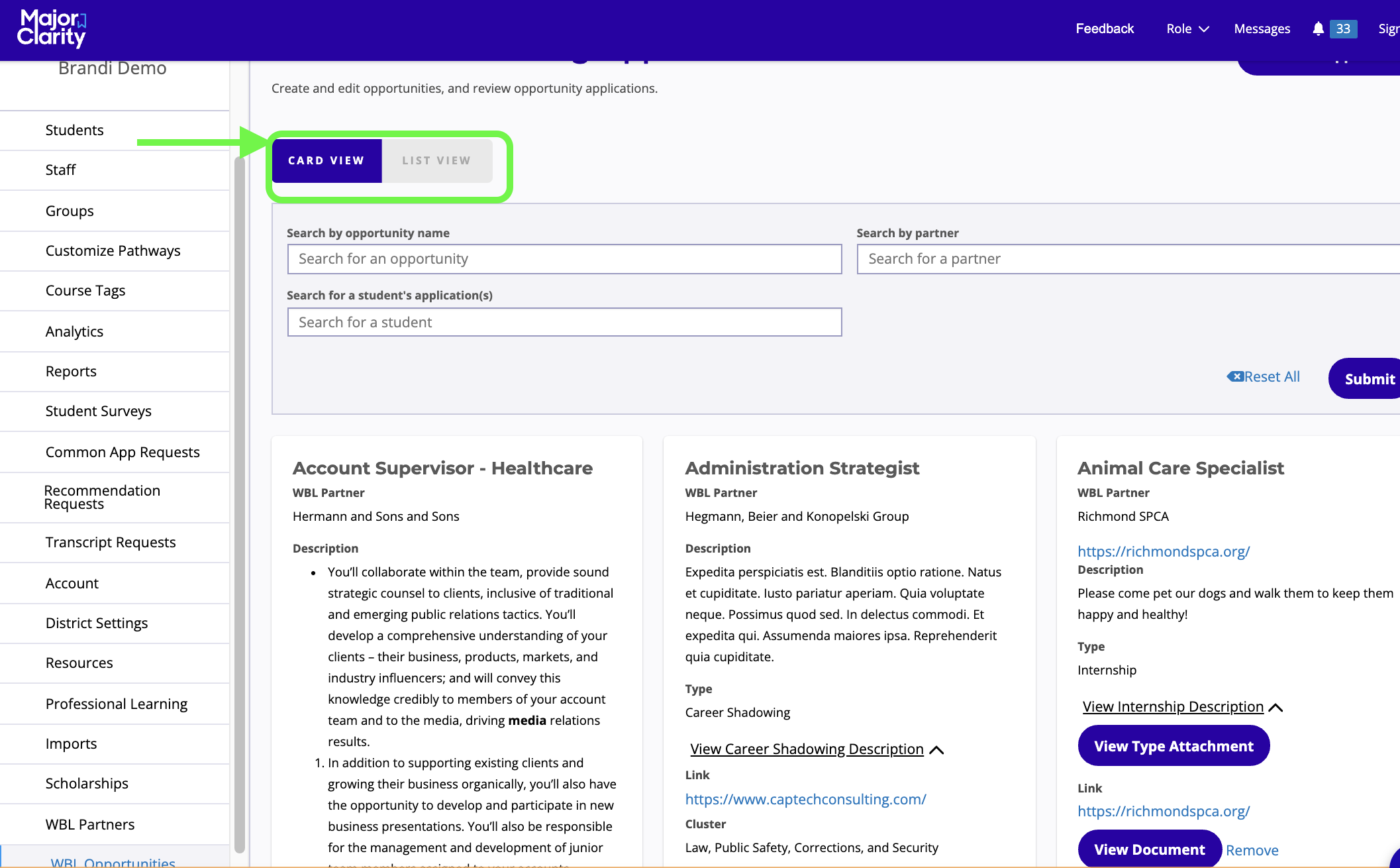Click Remove next to View Document
Screen dimensions: 1400x868
click(1252, 850)
